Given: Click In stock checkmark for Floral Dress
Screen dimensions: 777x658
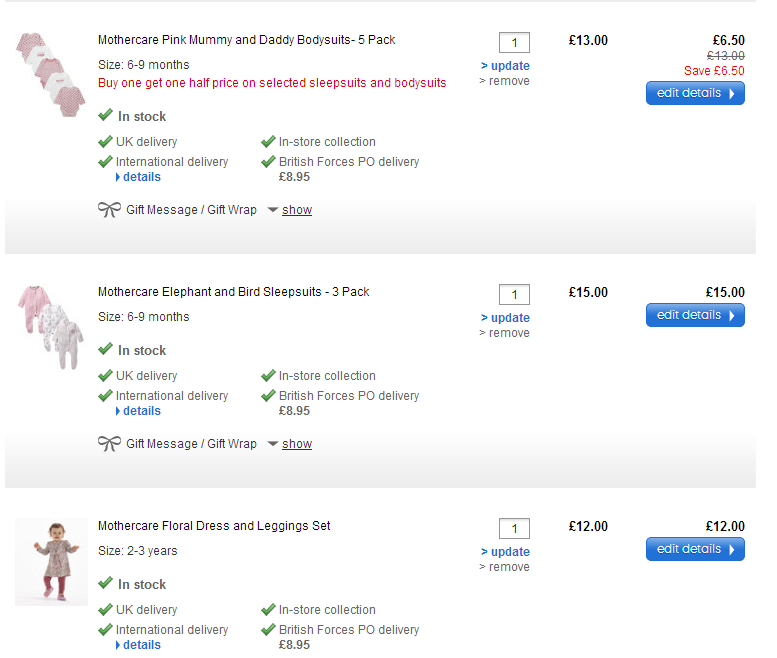Looking at the screenshot, I should pyautogui.click(x=105, y=584).
